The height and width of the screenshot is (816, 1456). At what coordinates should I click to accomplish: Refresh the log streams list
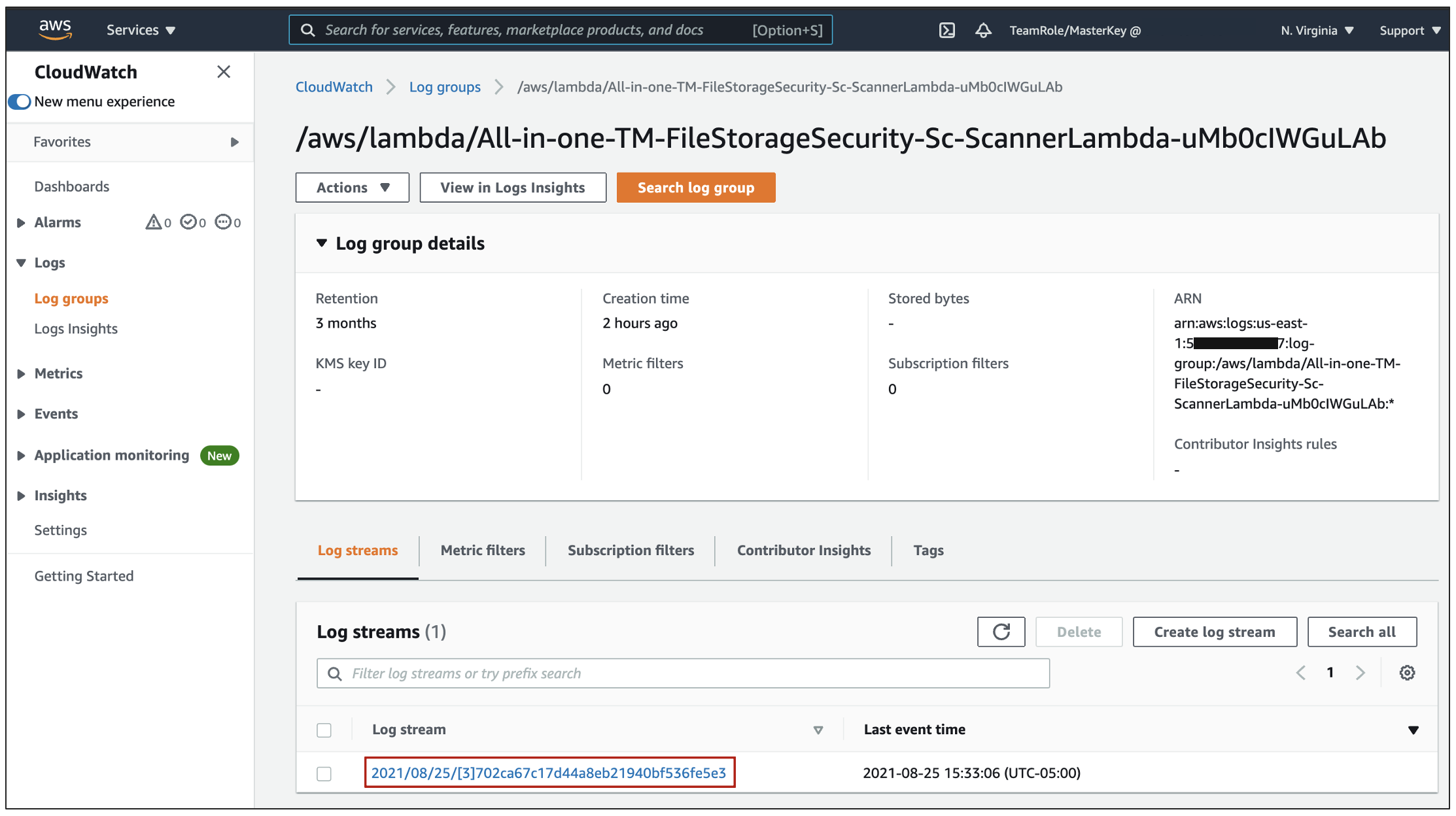click(x=1001, y=632)
